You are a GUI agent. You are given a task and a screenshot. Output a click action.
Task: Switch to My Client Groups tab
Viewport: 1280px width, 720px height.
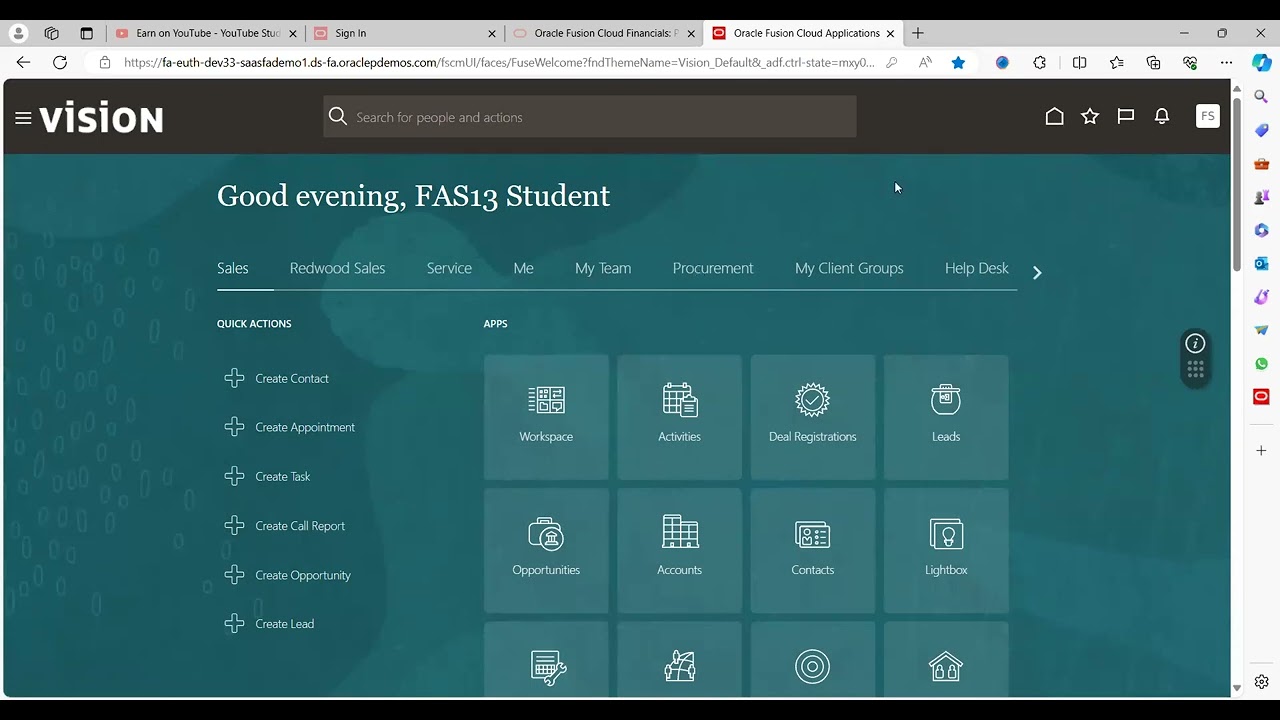pos(849,268)
